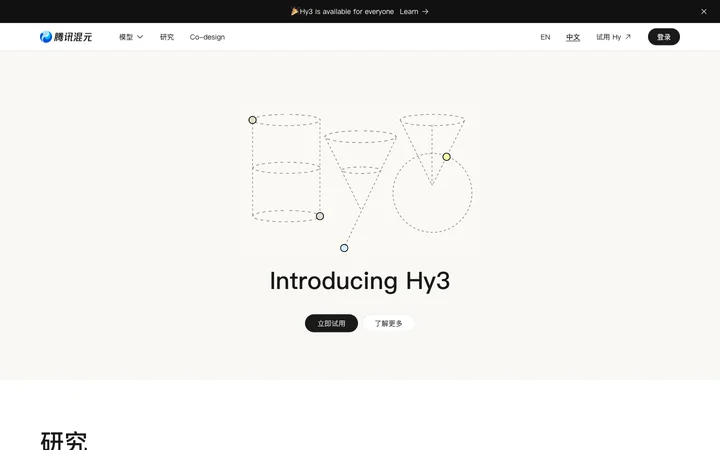720x450 pixels.
Task: Switch language to 中文
Action: click(x=573, y=37)
